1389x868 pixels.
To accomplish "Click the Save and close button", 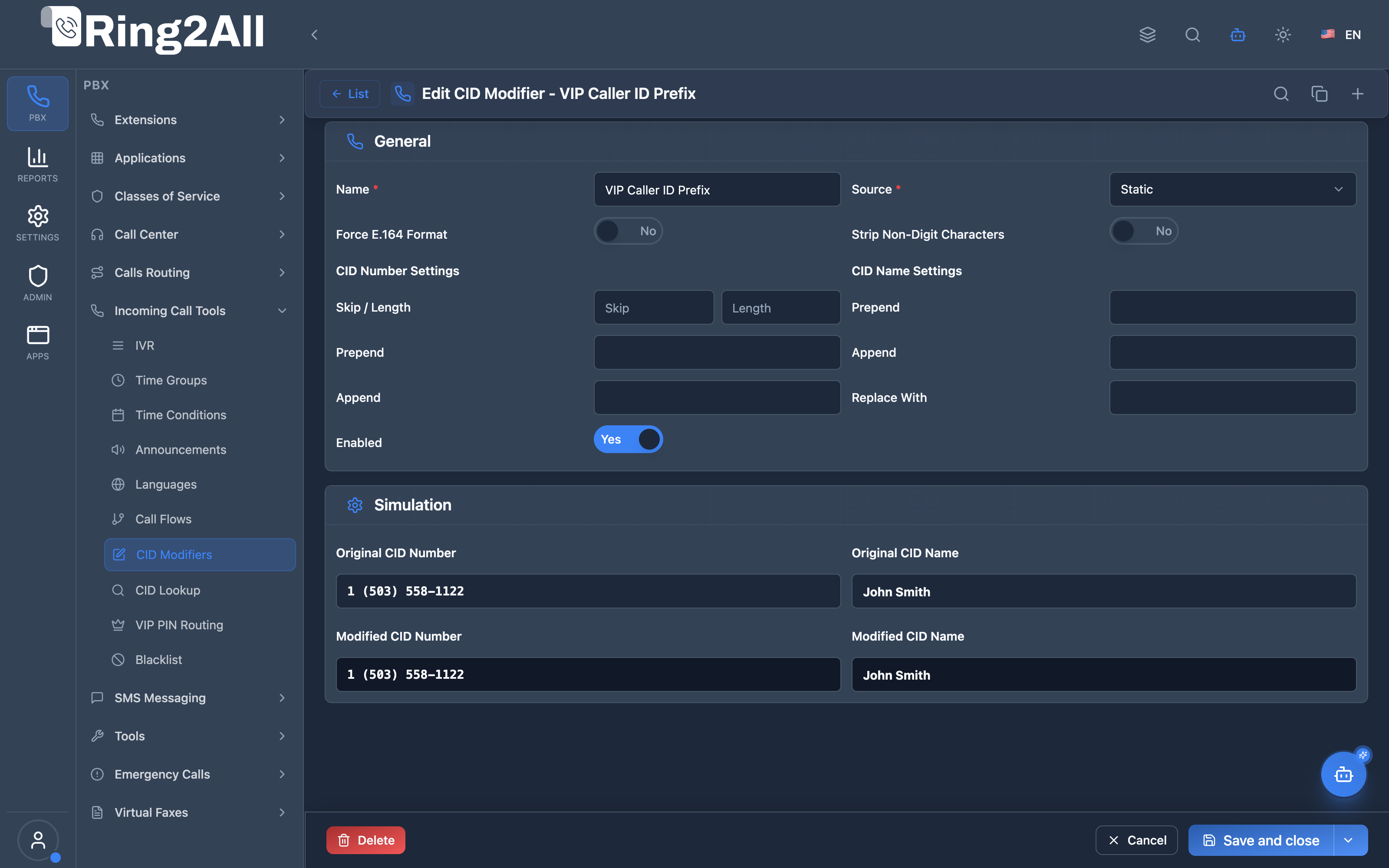I will (x=1261, y=841).
